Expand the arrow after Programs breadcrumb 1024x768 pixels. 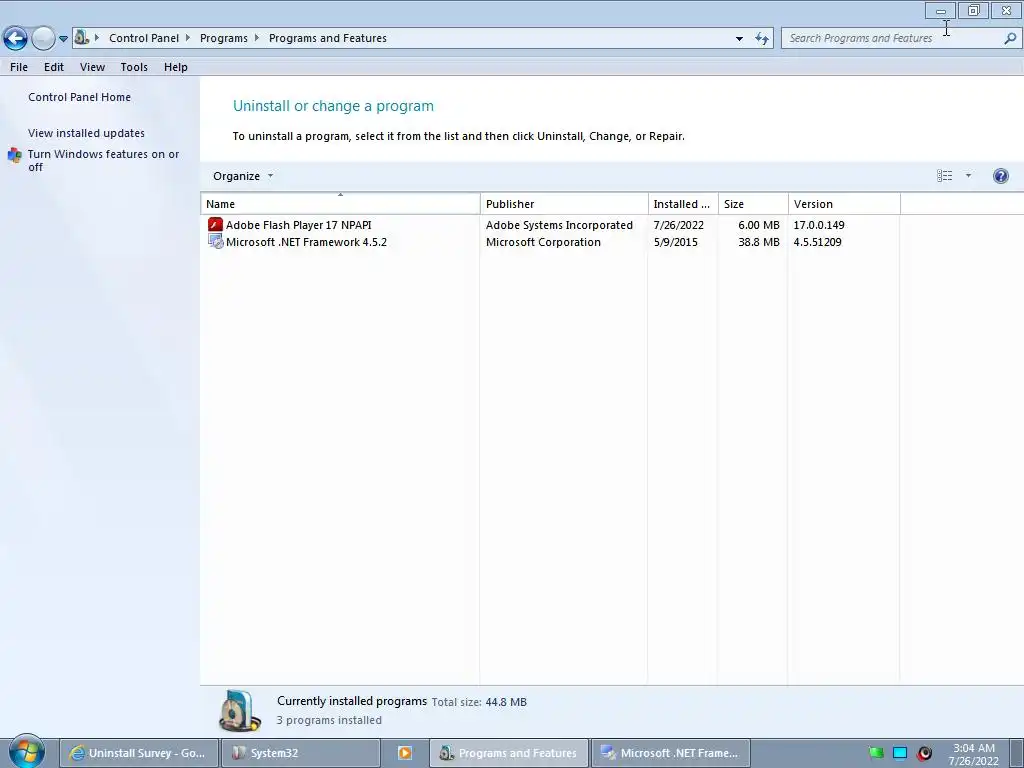pos(257,38)
